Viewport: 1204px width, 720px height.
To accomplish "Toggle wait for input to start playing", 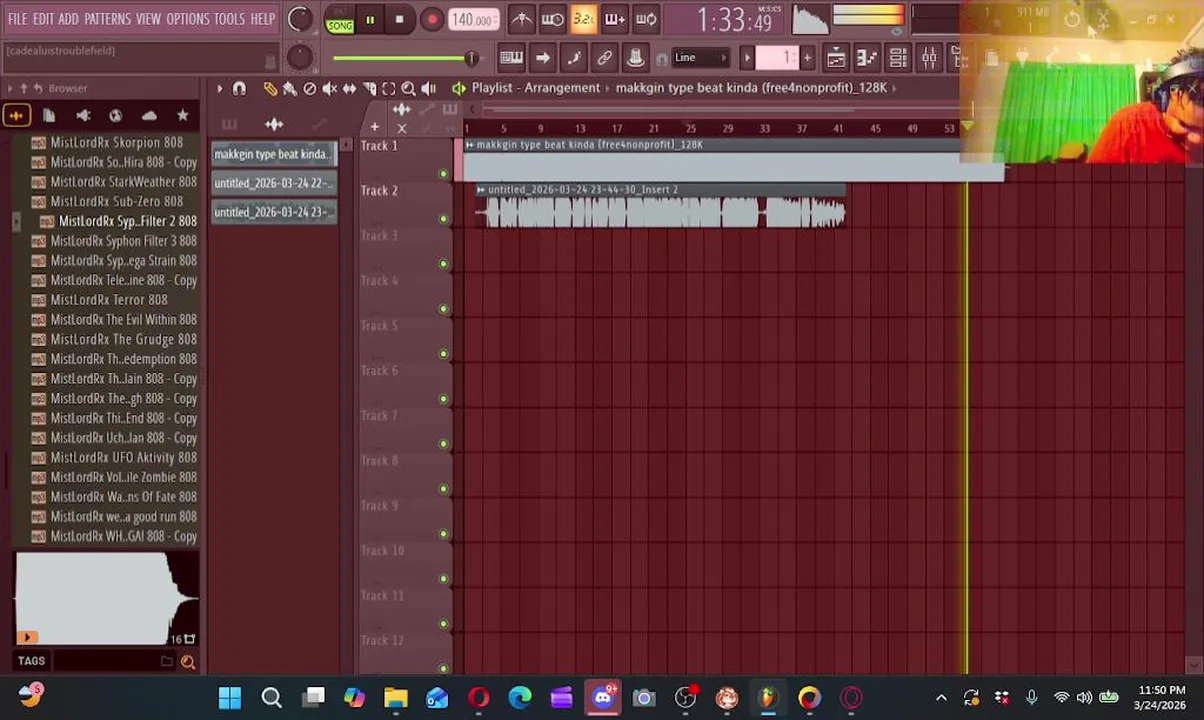I will tap(552, 19).
